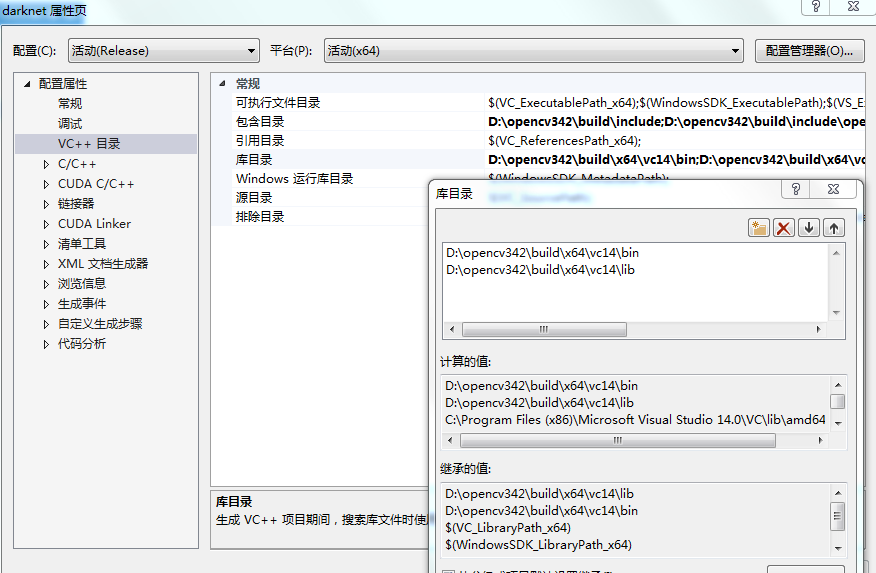Viewport: 876px width, 573px height.
Task: Click up scroll arrow in 继承的值 list
Action: (838, 493)
